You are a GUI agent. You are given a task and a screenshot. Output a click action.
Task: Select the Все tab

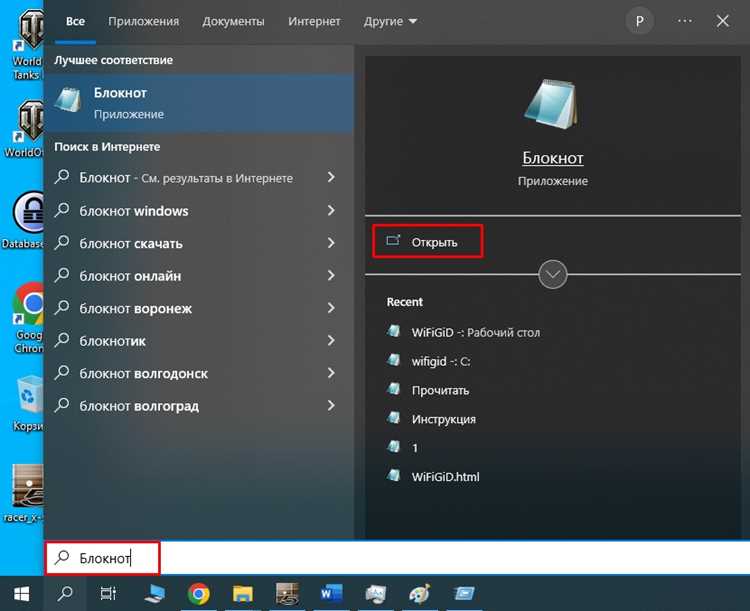click(76, 22)
